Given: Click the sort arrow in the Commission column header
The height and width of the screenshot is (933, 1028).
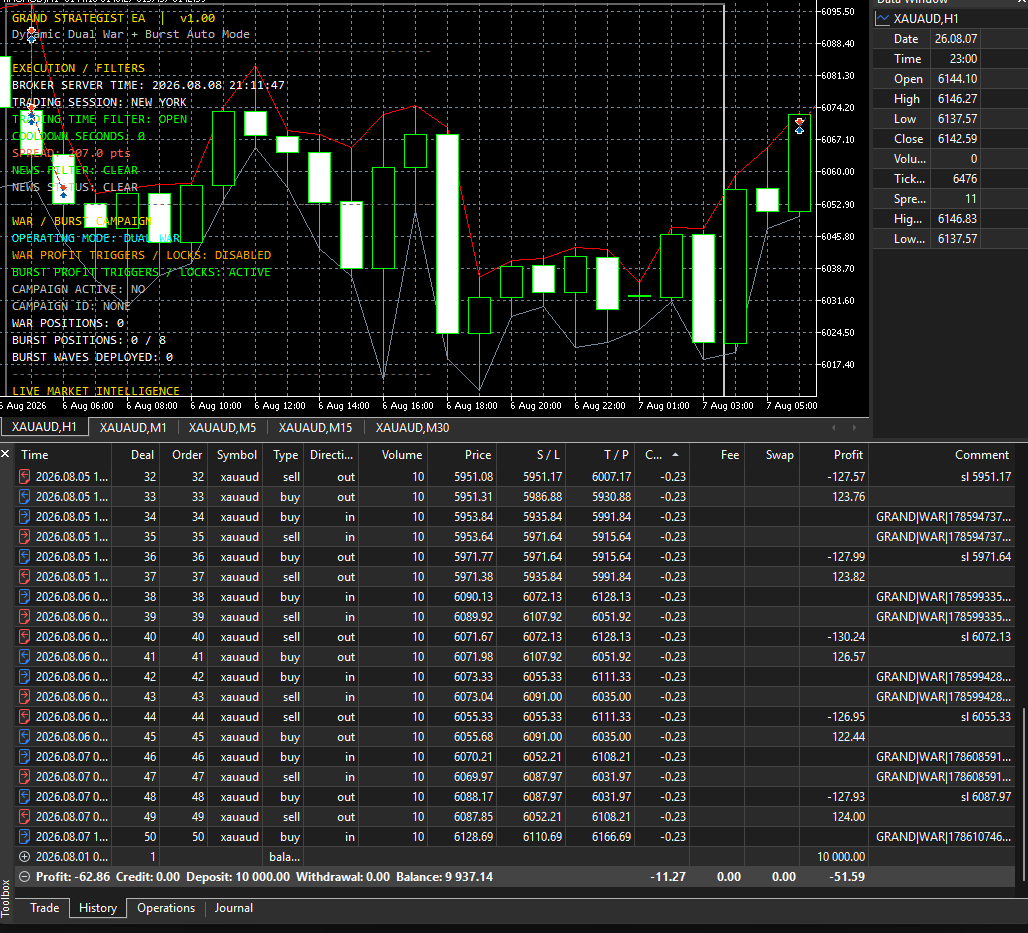Looking at the screenshot, I should coord(675,454).
